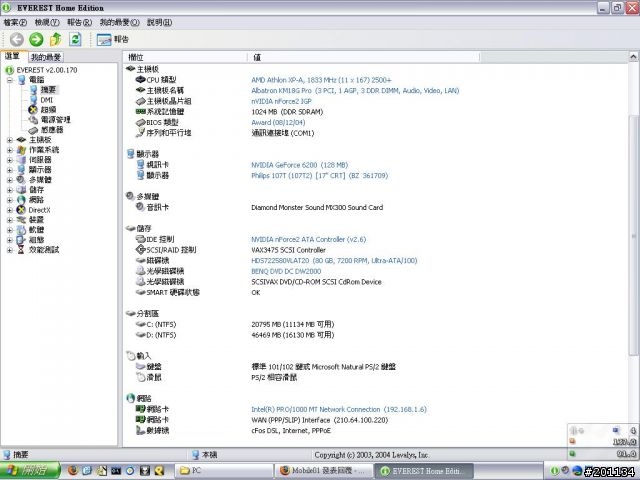
Task: Open the 我的最愛(O) menu
Action: click(119, 22)
